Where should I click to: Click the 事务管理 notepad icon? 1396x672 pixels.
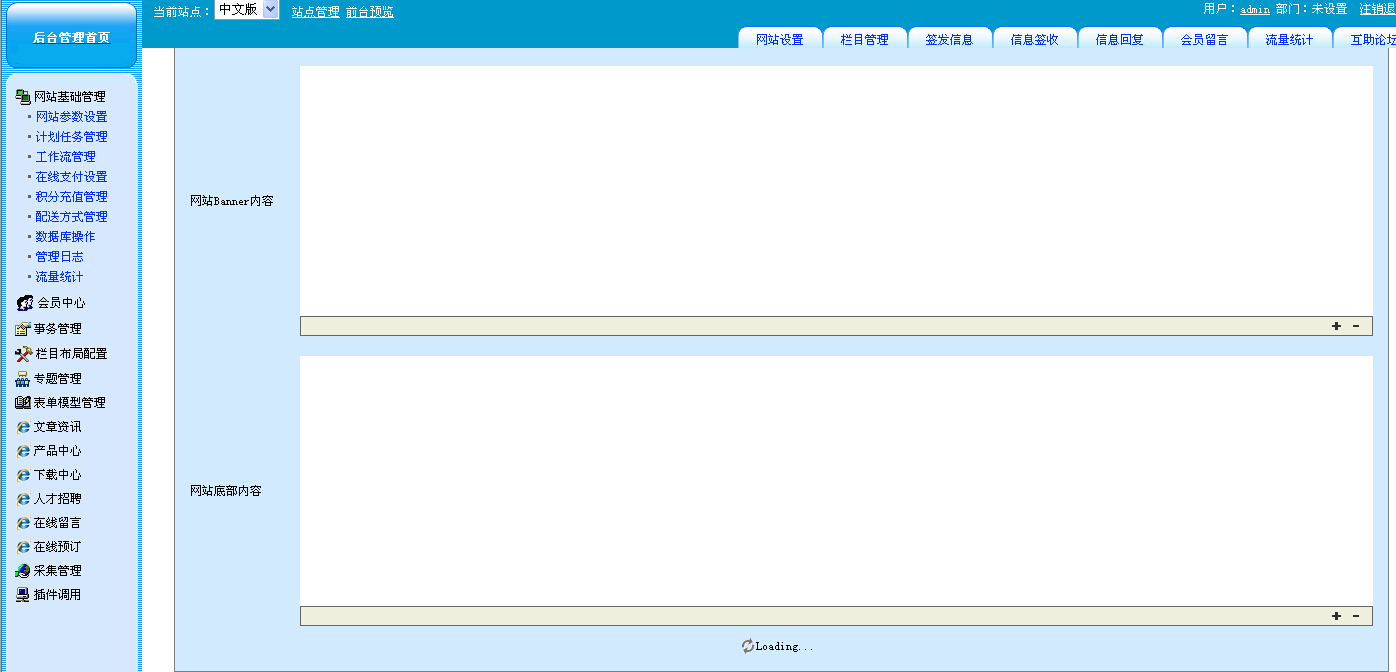tap(23, 329)
